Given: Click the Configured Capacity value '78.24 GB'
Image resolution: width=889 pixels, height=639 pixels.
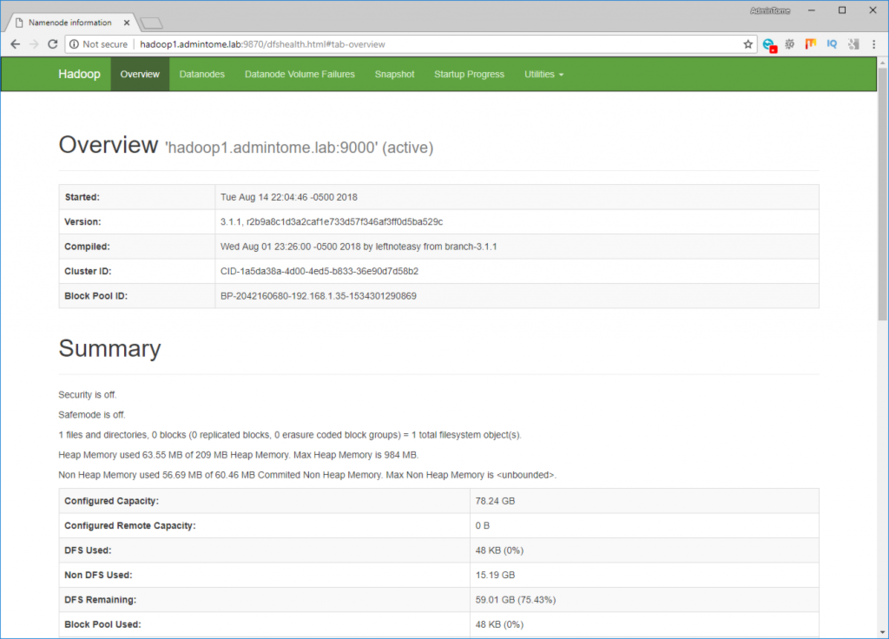Looking at the screenshot, I should pos(495,501).
